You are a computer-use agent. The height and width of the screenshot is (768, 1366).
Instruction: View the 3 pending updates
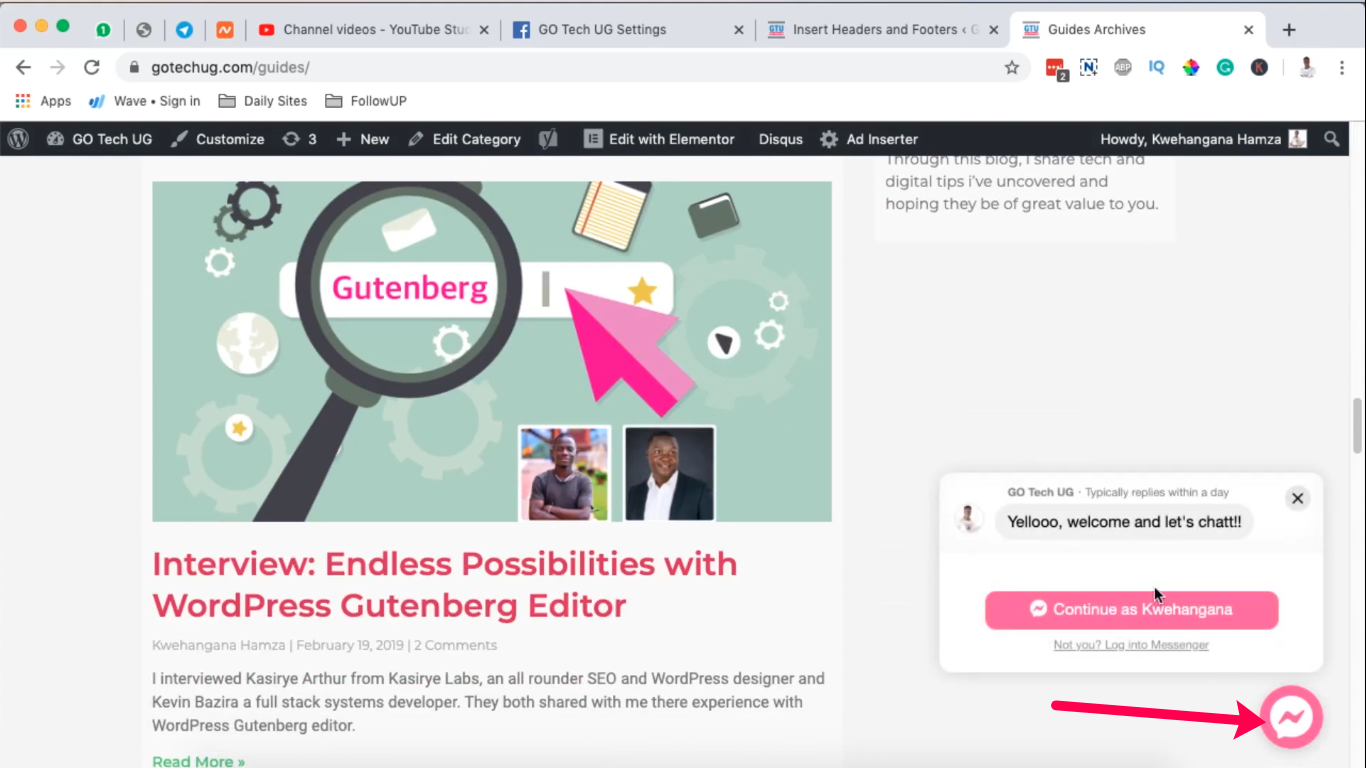point(299,139)
